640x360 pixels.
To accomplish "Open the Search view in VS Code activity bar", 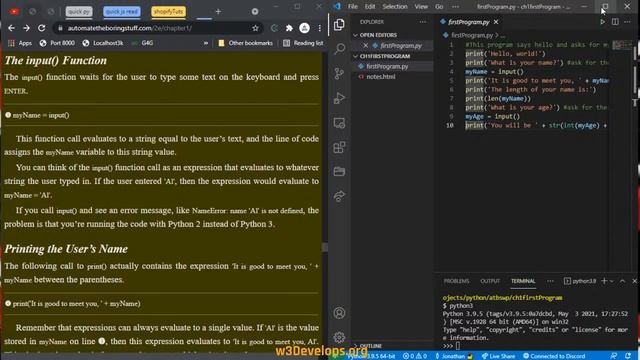I will (x=339, y=49).
